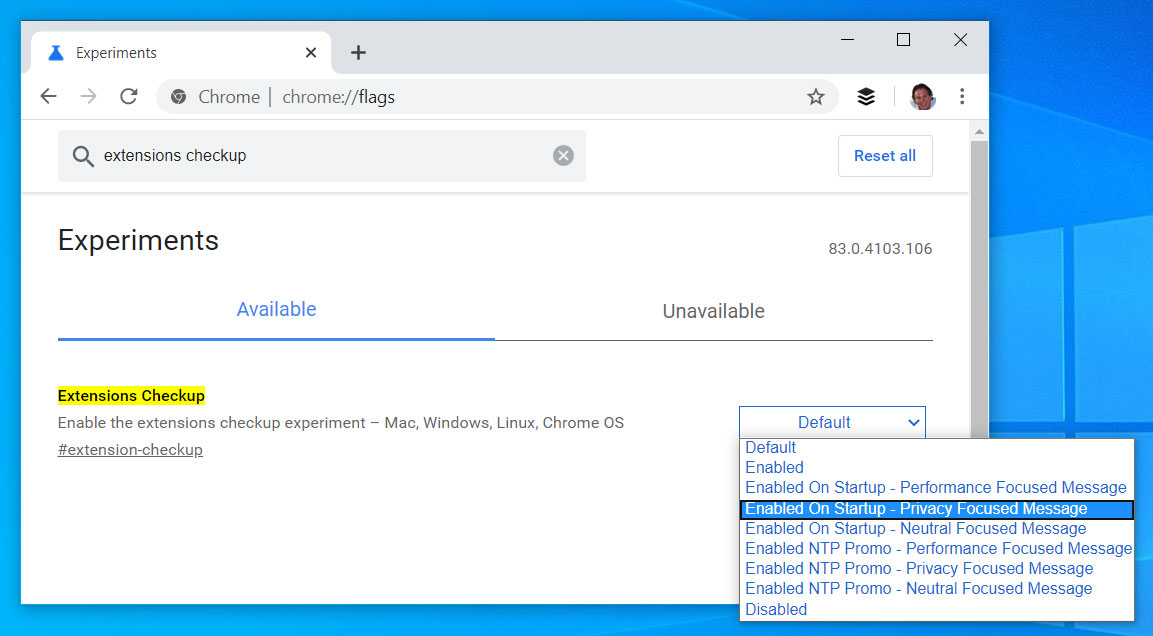Viewport: 1153px width, 636px height.
Task: Close the Experiments tab
Action: [311, 53]
